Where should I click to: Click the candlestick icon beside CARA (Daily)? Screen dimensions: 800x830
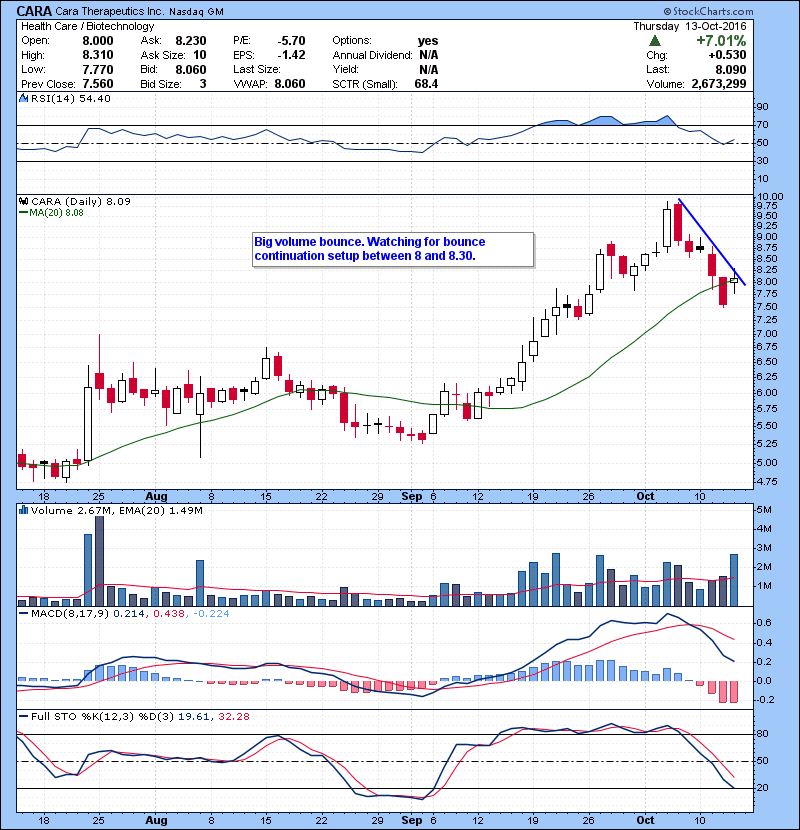23,201
